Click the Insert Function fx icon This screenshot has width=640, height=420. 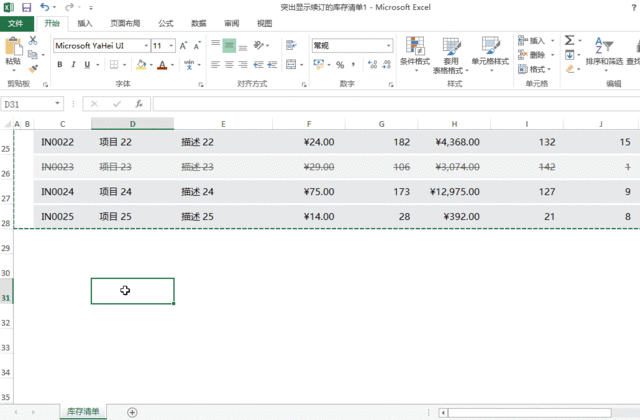(137, 103)
